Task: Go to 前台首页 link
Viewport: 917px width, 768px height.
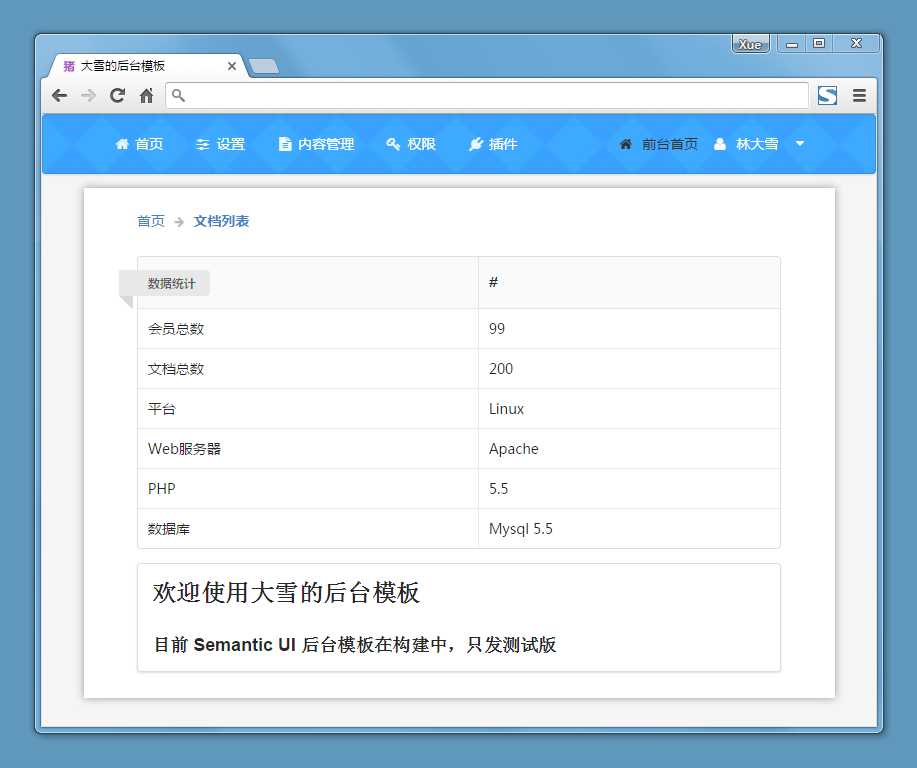Action: [659, 144]
